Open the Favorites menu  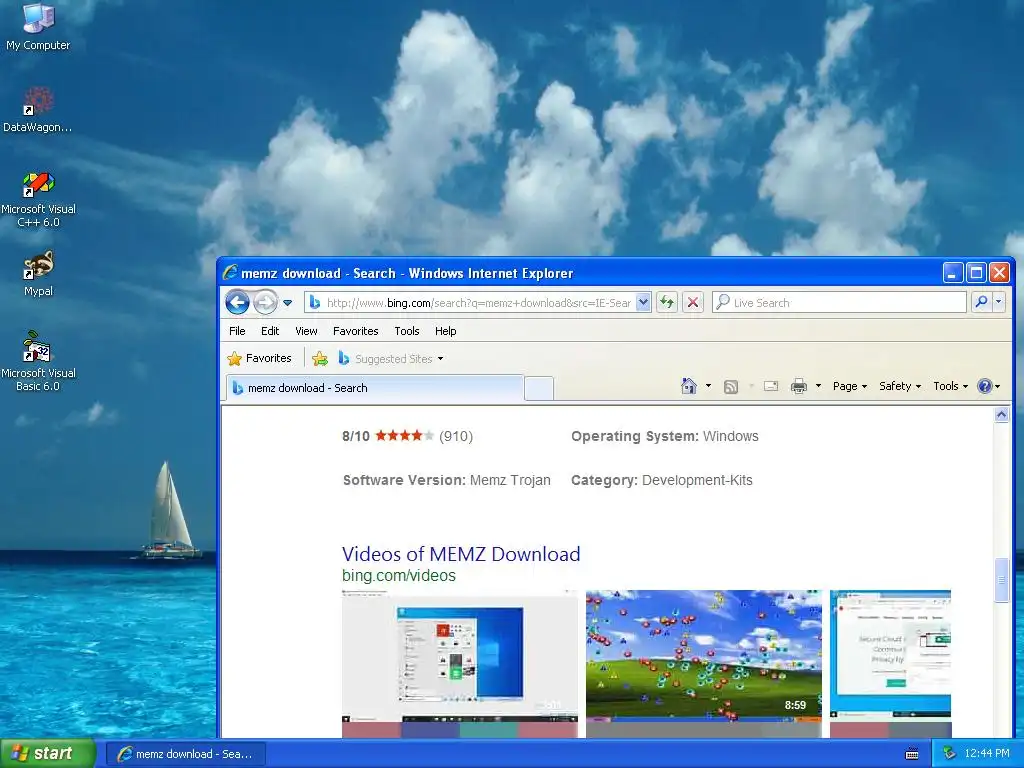tap(355, 331)
